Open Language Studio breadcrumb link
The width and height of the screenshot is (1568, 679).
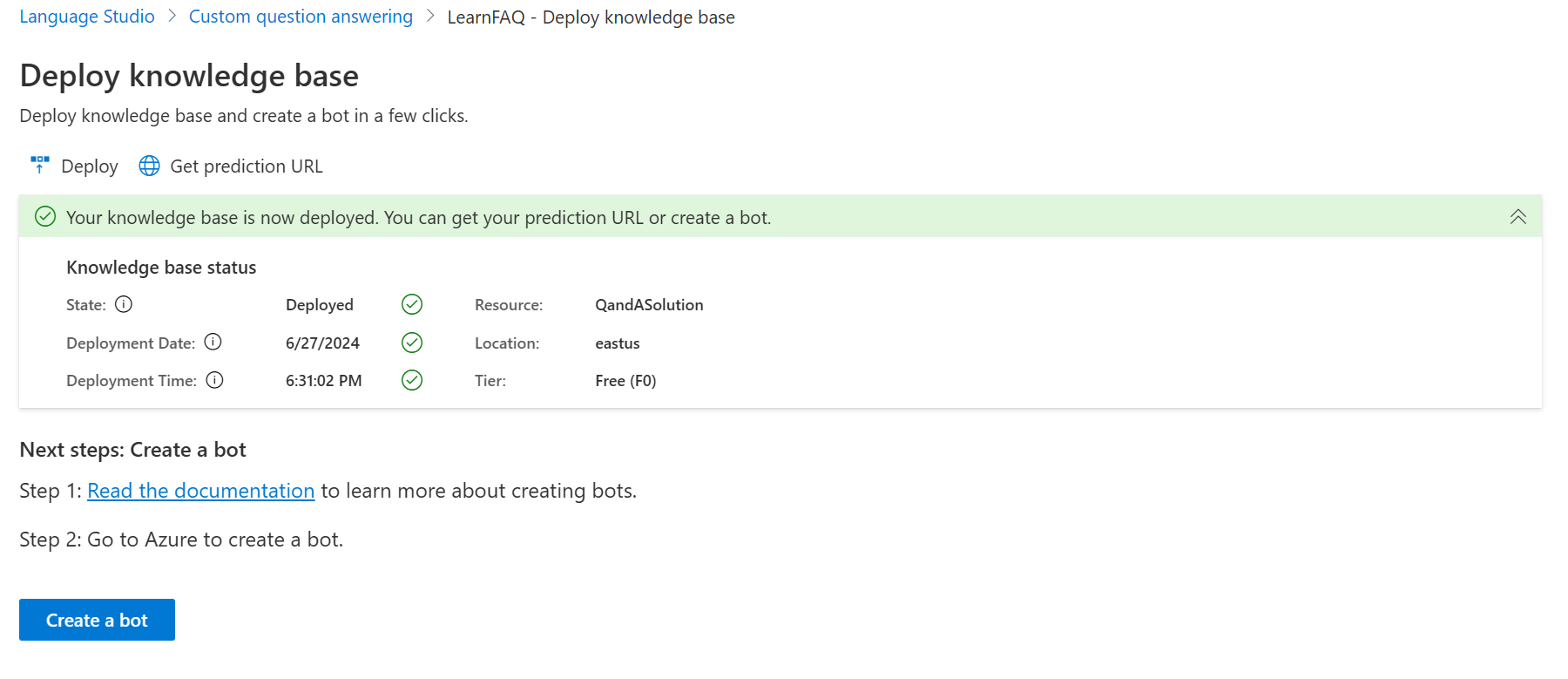pos(87,17)
